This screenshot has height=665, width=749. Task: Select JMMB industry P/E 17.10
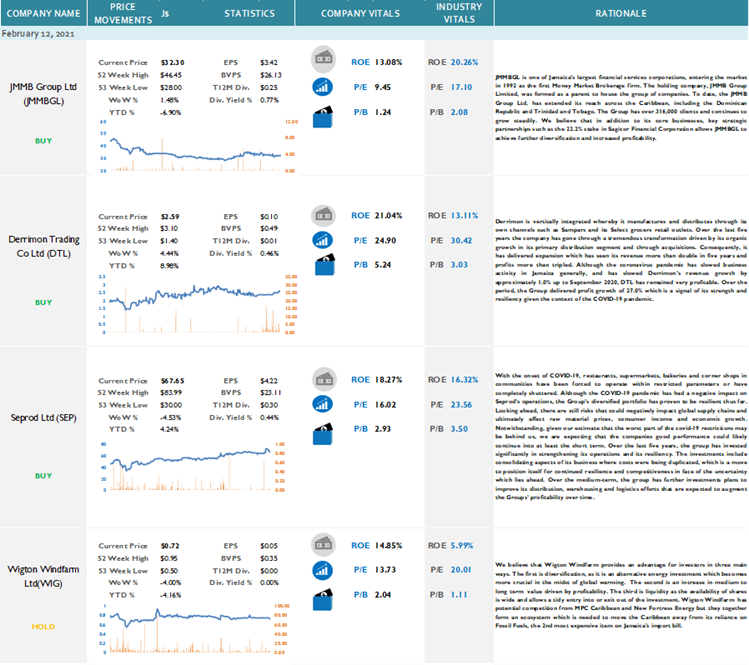point(461,87)
